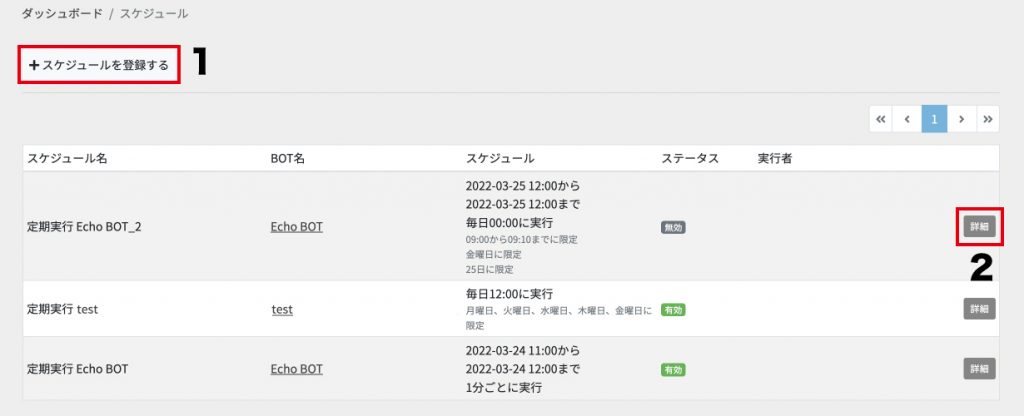Screen dimensions: 1024x416
Task: Go to next page arrow
Action: (961, 120)
